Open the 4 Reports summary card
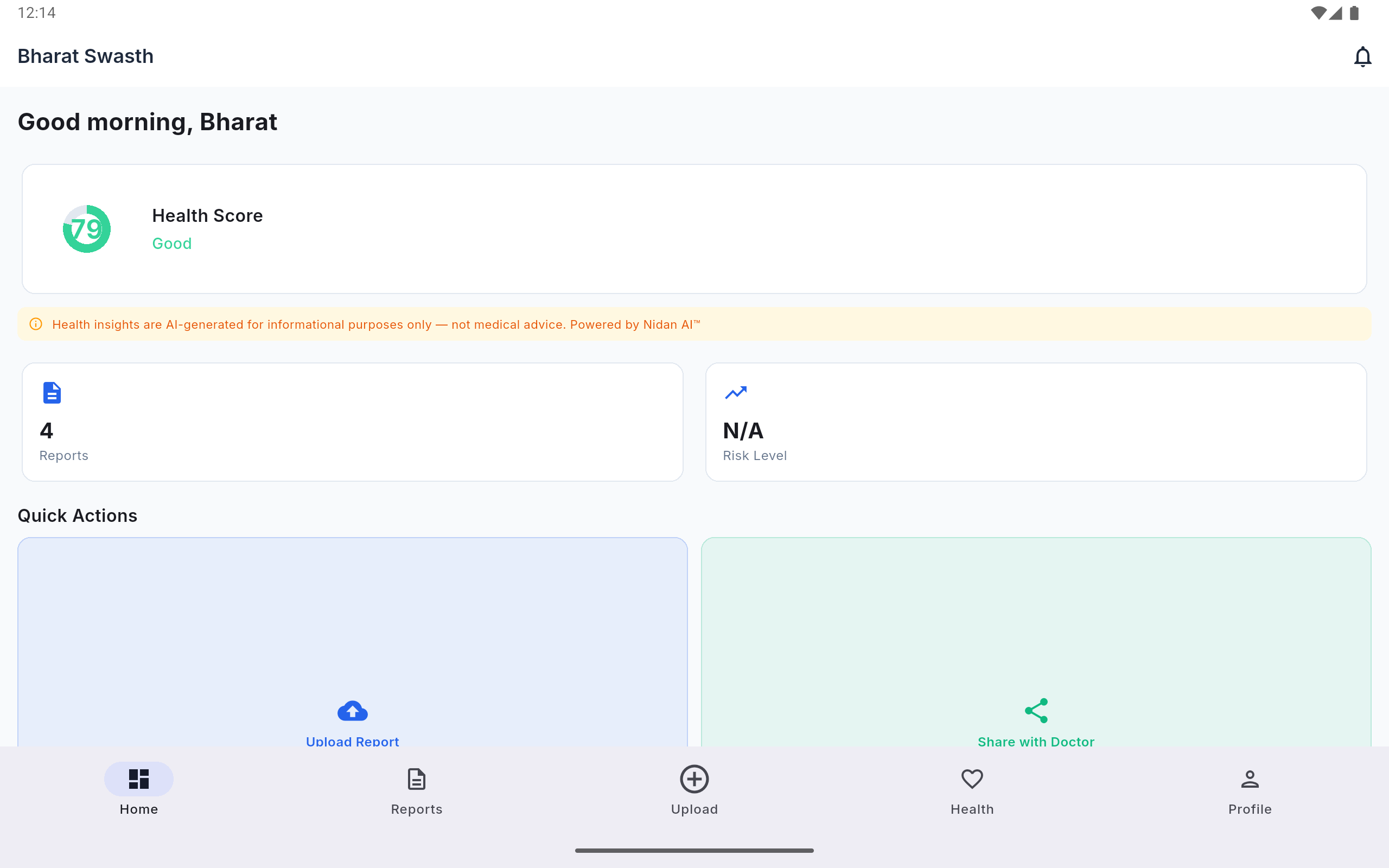Image resolution: width=1389 pixels, height=868 pixels. 353,422
